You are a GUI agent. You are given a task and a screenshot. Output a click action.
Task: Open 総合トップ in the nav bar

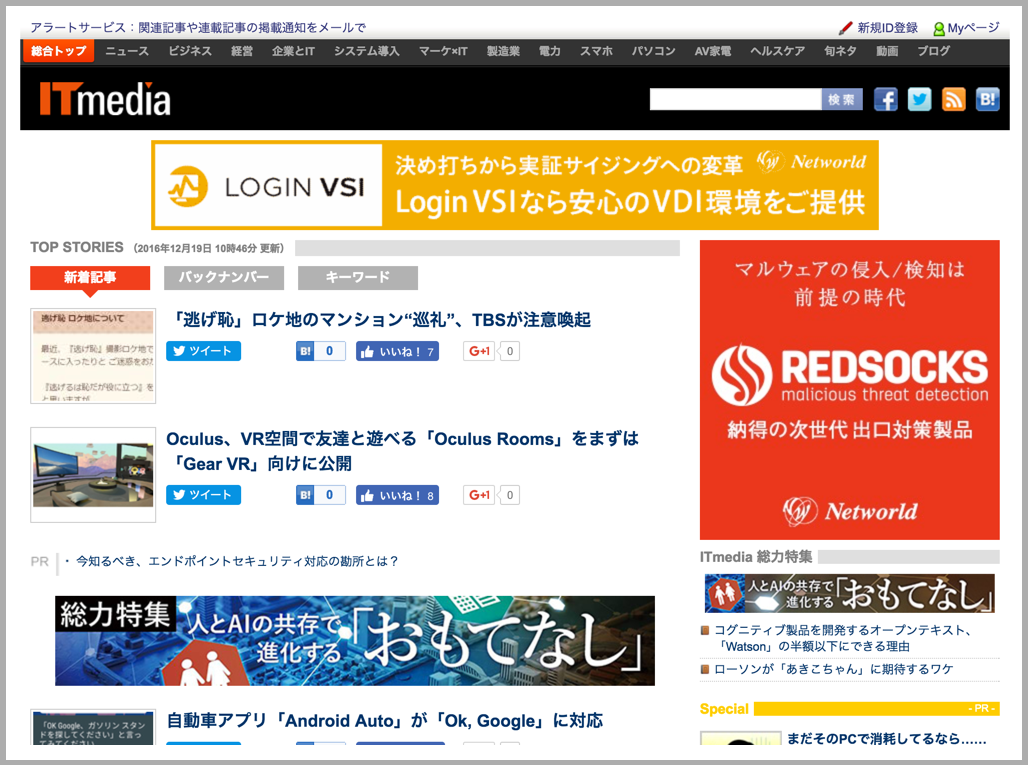pos(58,51)
